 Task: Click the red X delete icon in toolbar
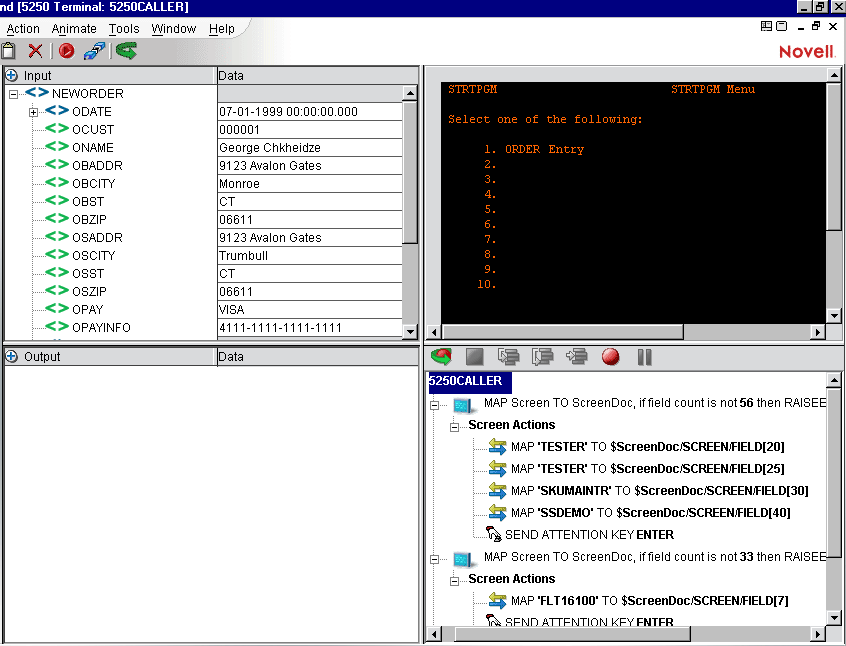pos(35,51)
